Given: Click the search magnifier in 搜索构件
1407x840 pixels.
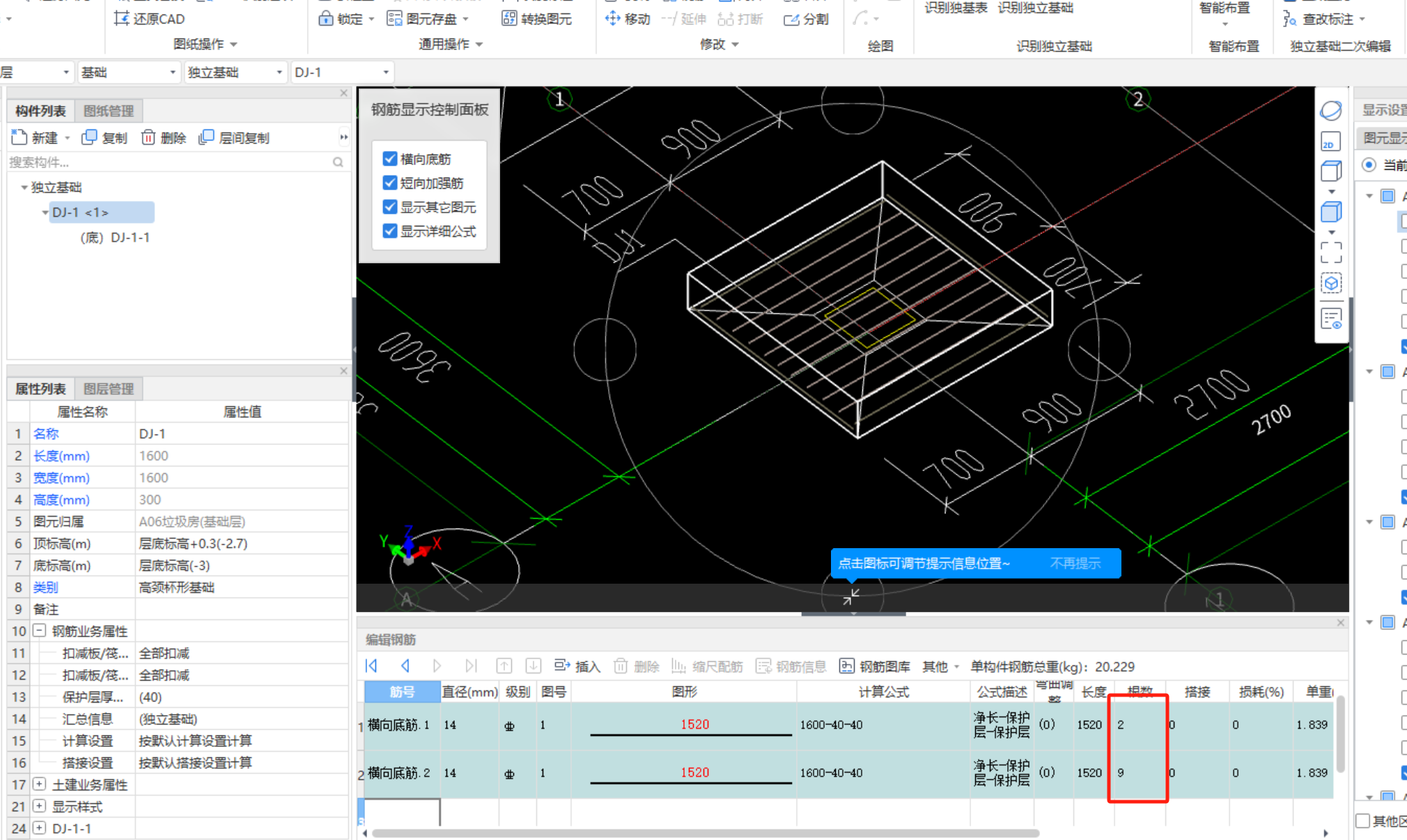Looking at the screenshot, I should tap(338, 162).
